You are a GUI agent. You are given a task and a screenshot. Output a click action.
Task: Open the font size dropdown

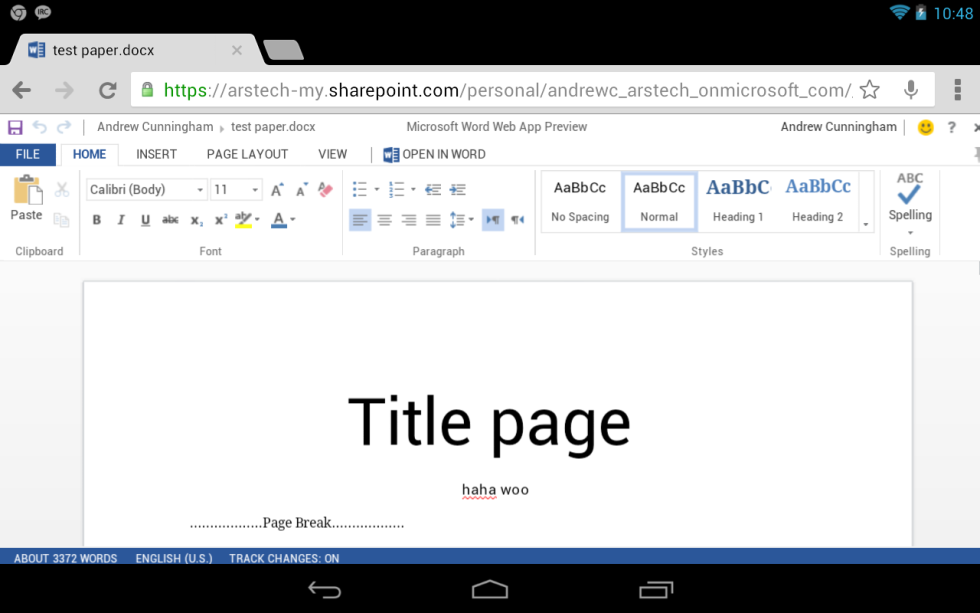tap(254, 189)
